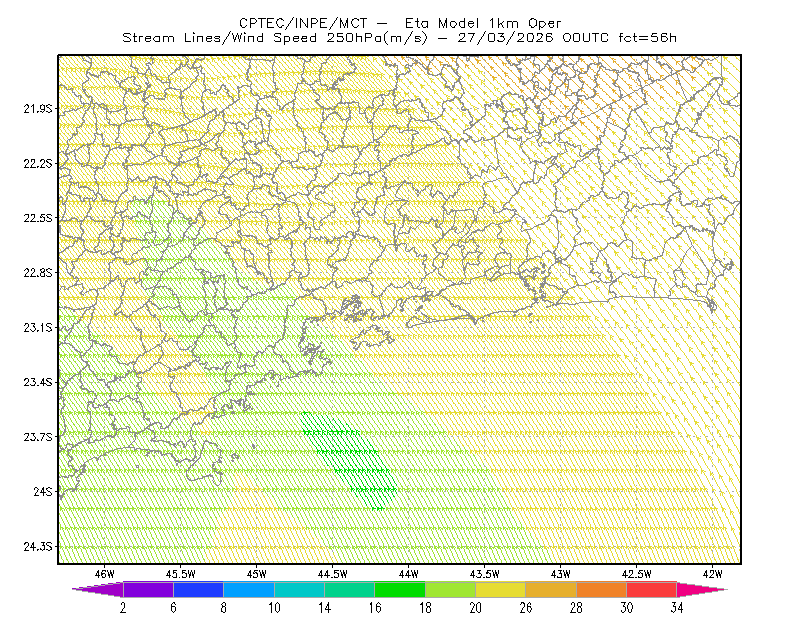The width and height of the screenshot is (800, 618).
Task: Click the 24S latitude axis label
Action: tap(43, 491)
